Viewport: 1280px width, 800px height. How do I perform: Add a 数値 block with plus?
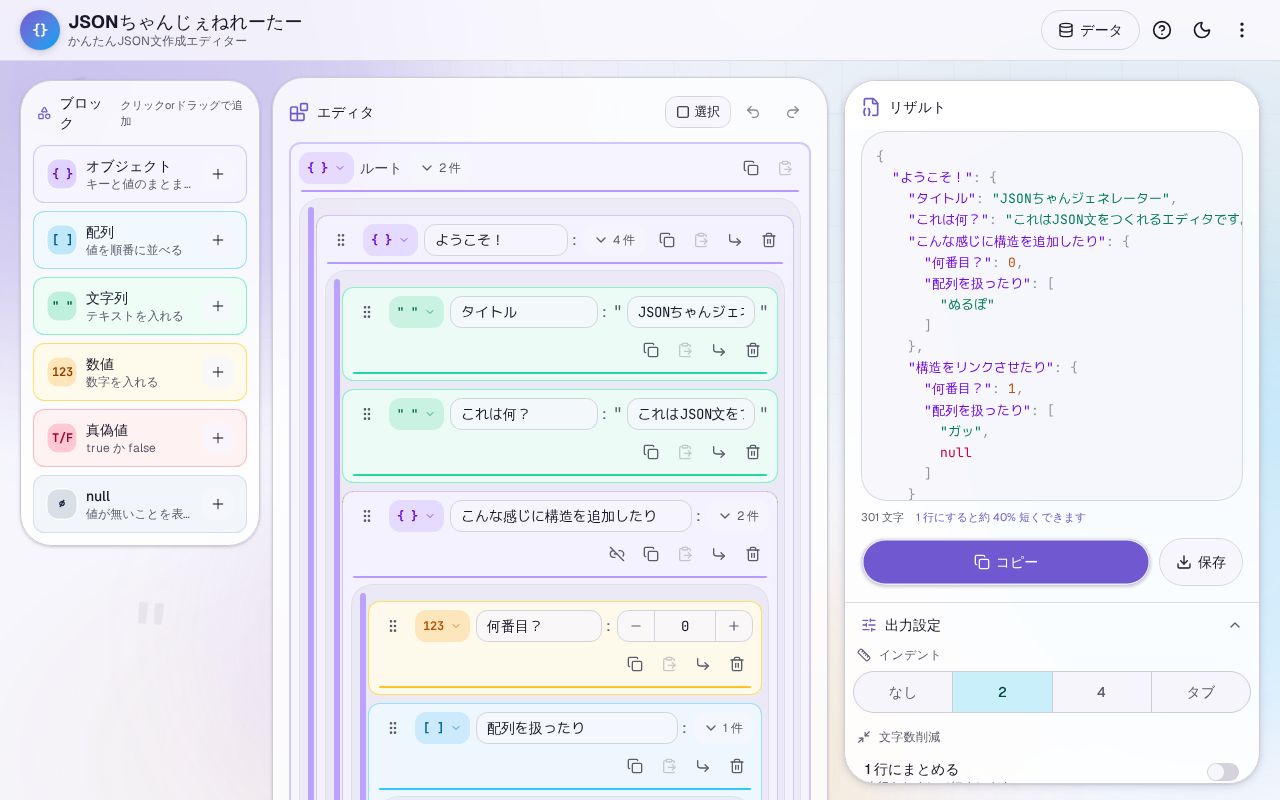click(218, 372)
